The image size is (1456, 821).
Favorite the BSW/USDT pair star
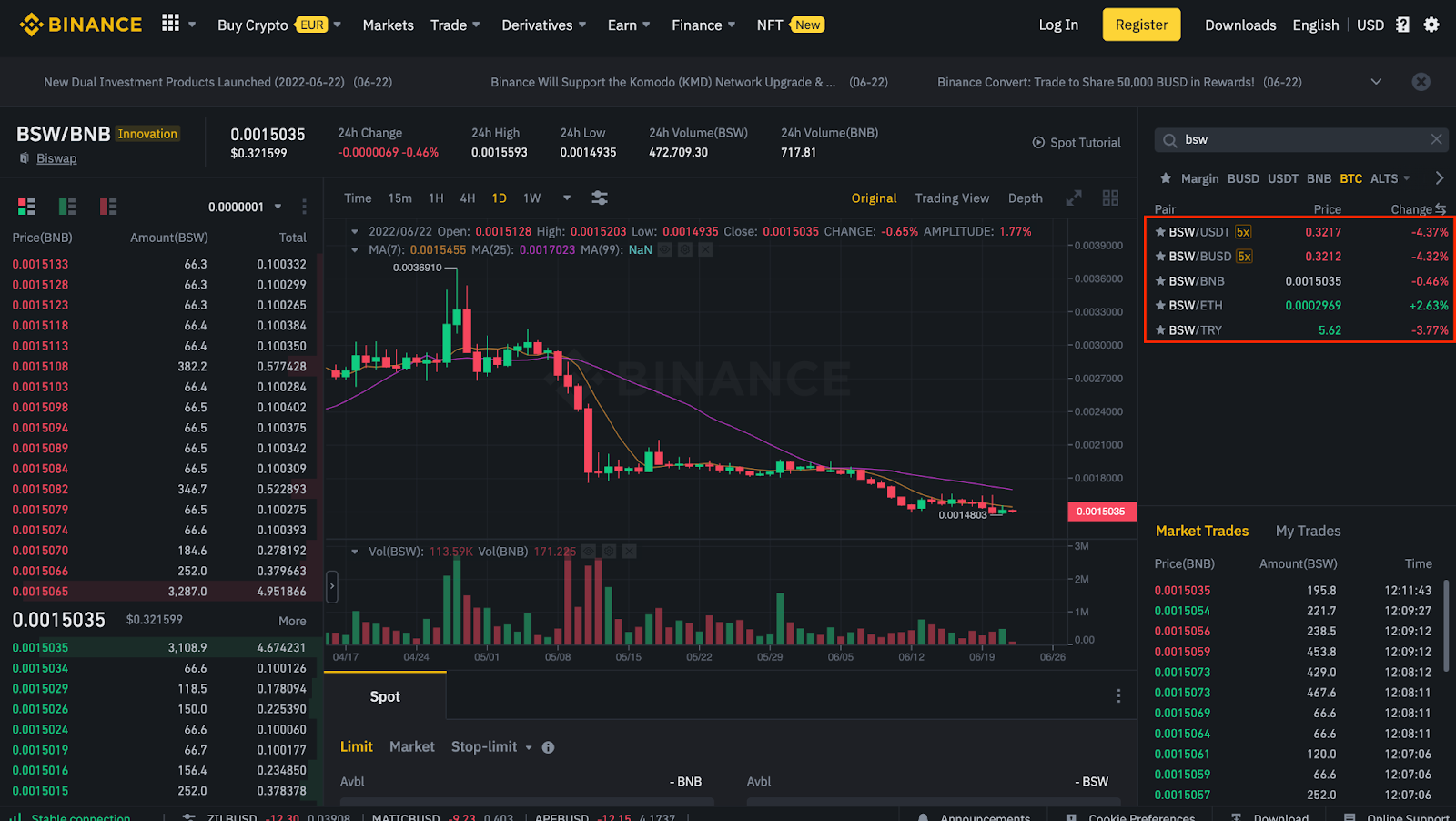(x=1160, y=232)
